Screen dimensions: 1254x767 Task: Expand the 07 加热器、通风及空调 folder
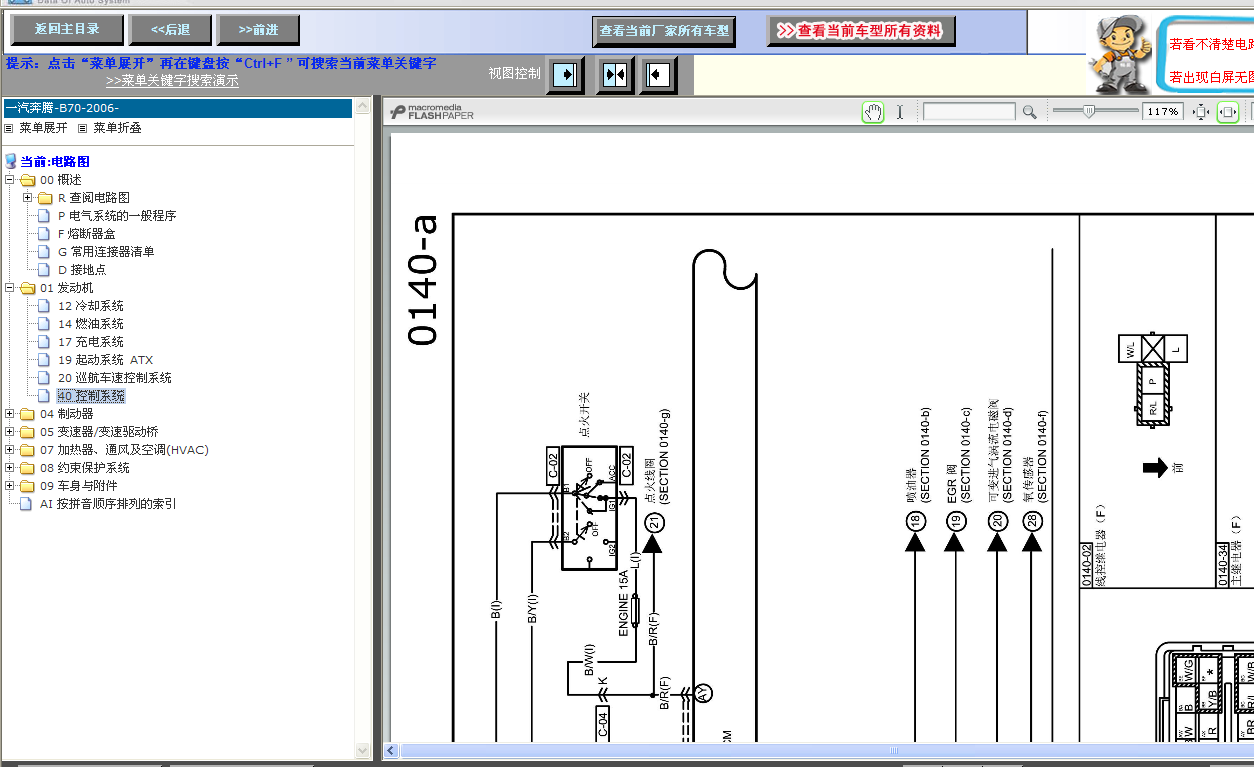[x=10, y=450]
